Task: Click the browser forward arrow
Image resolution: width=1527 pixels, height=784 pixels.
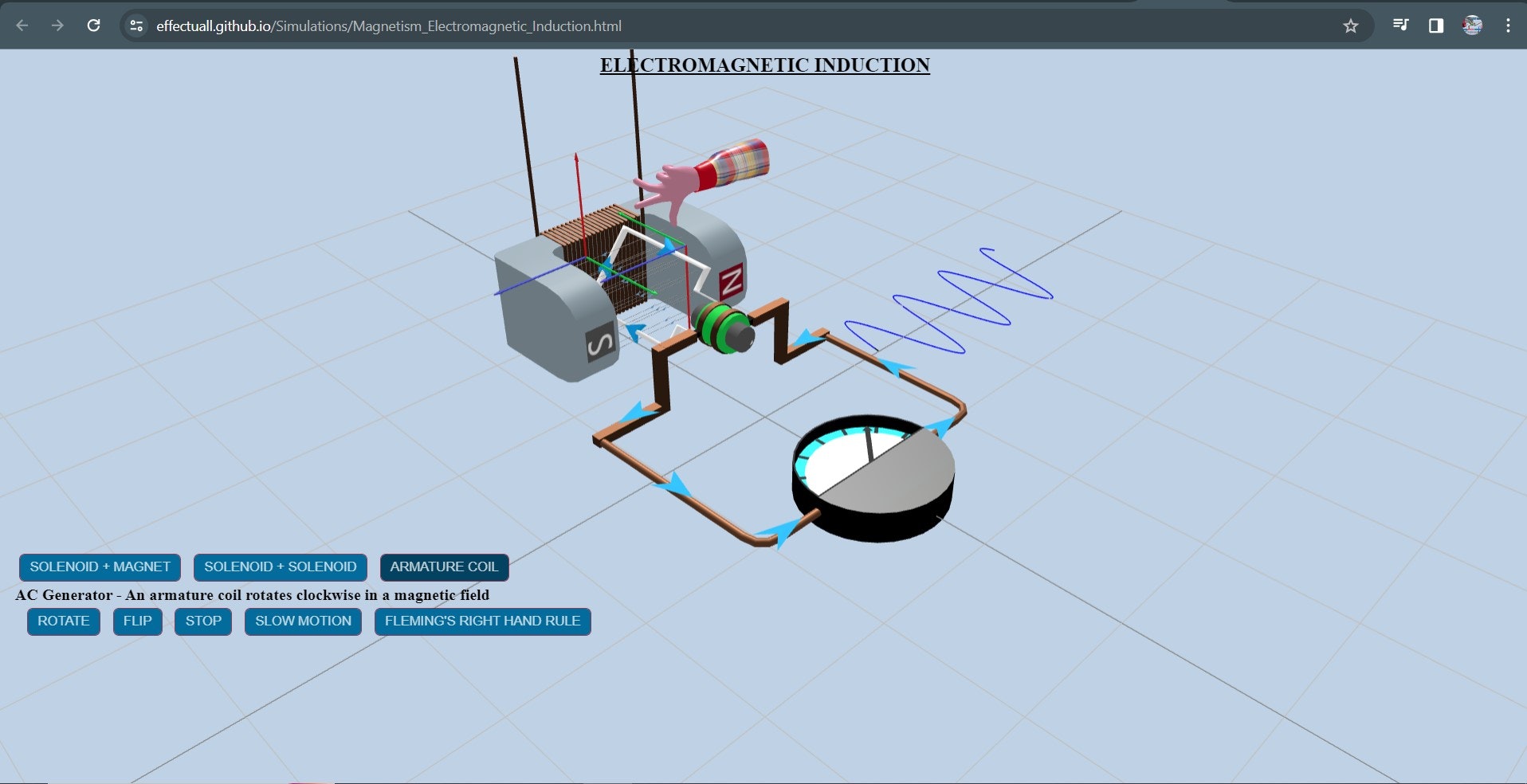Action: pyautogui.click(x=57, y=25)
